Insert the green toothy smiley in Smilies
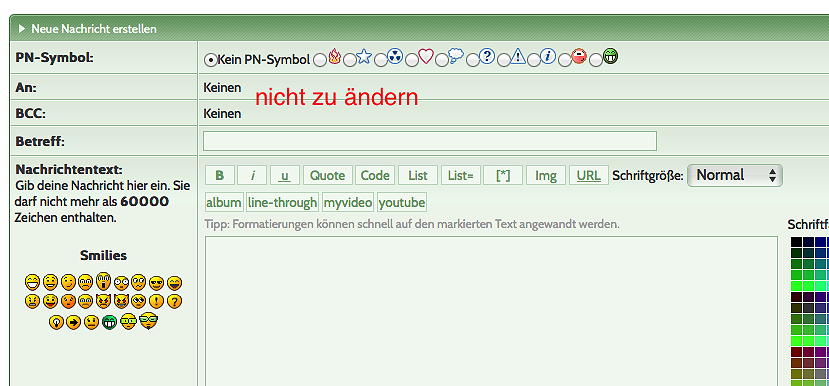The image size is (829, 386). tap(109, 322)
